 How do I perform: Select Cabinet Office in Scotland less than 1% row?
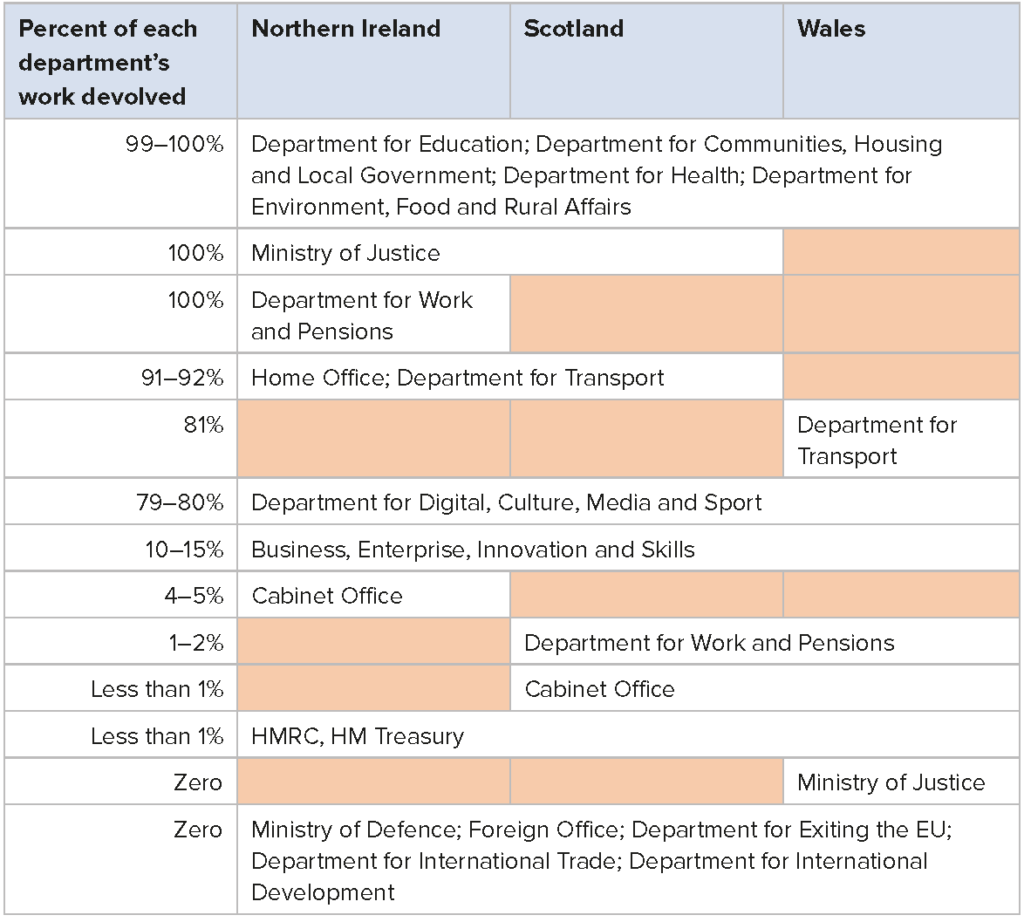[765, 688]
